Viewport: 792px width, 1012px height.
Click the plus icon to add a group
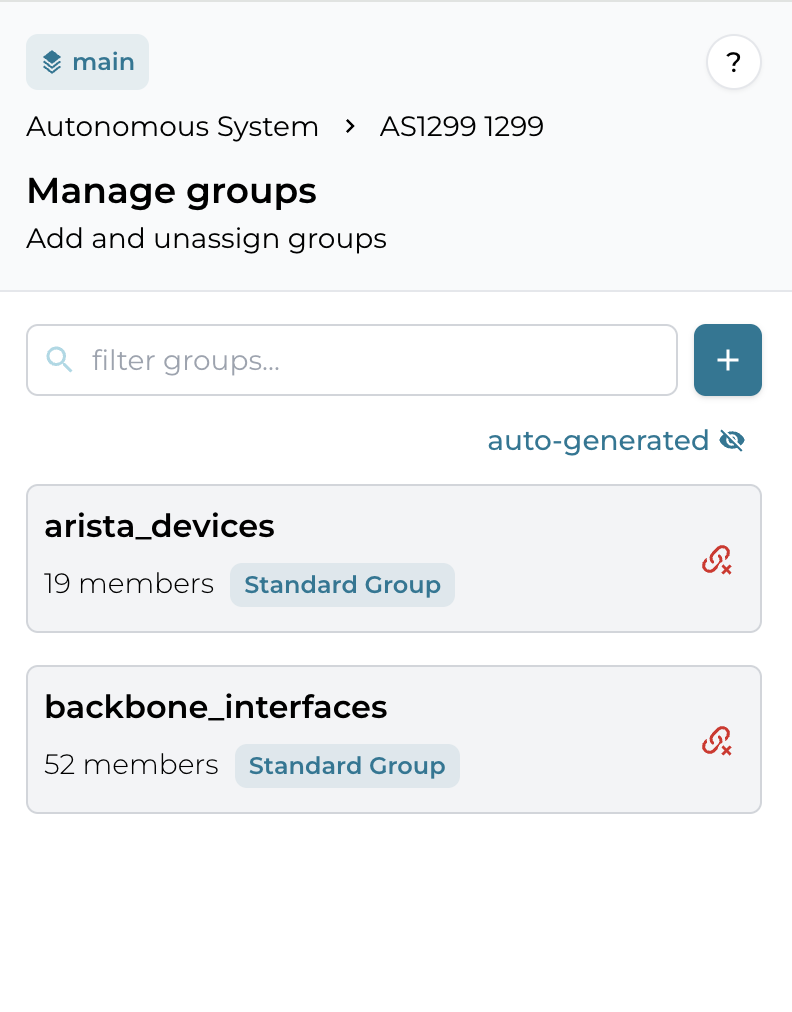[x=727, y=360]
